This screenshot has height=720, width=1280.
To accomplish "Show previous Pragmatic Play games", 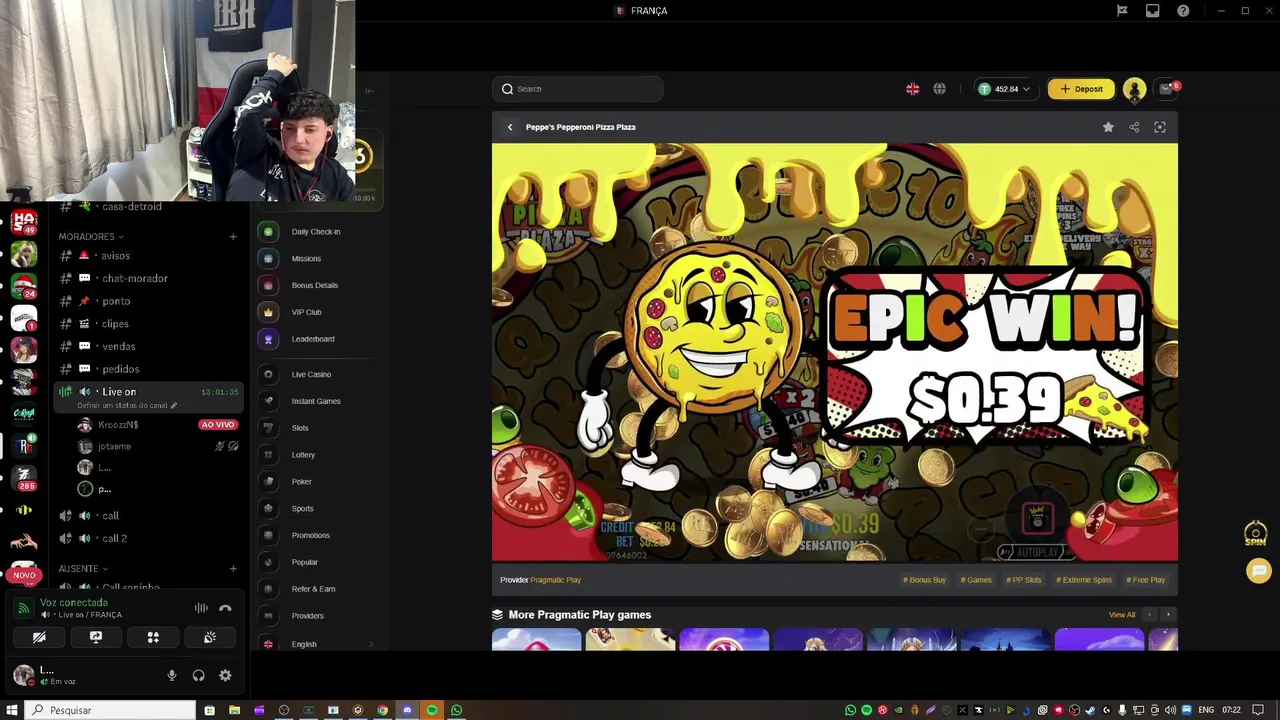I will click(x=1149, y=615).
